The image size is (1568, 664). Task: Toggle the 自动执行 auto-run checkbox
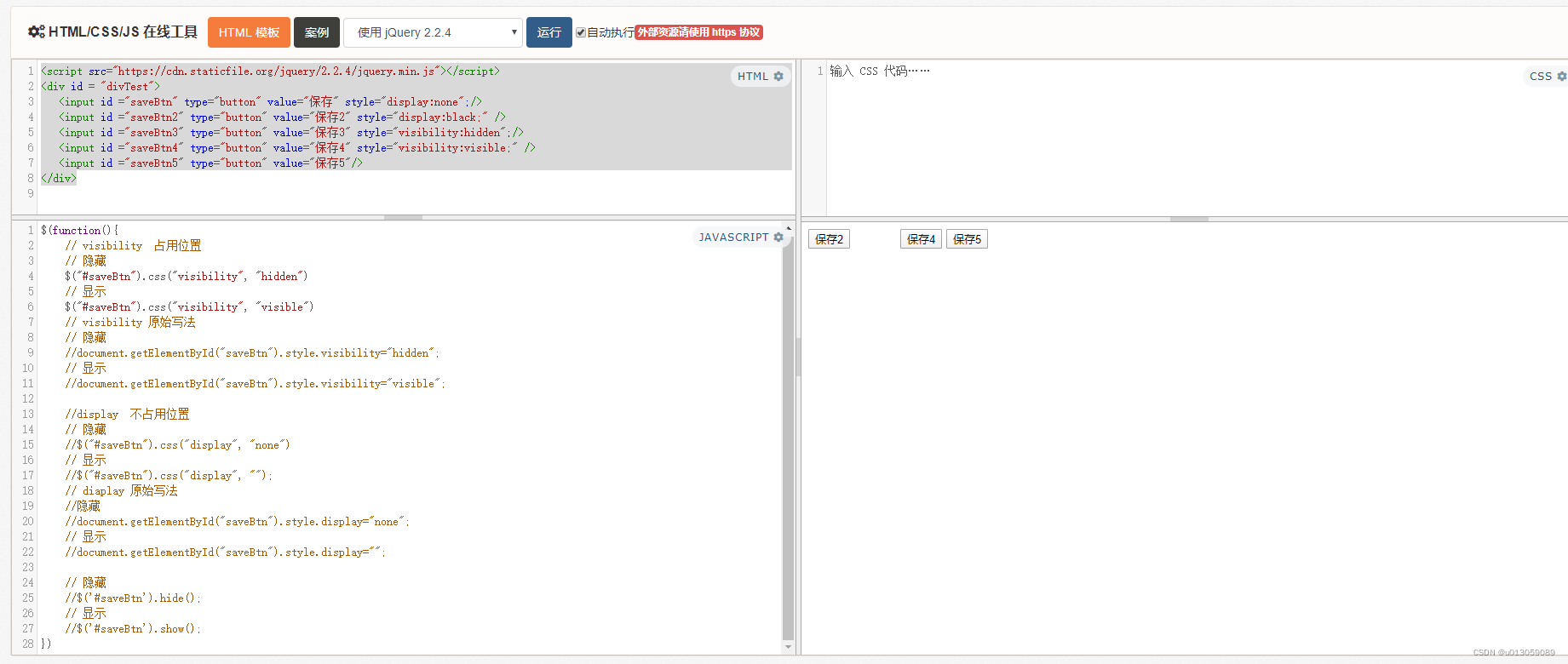[581, 32]
